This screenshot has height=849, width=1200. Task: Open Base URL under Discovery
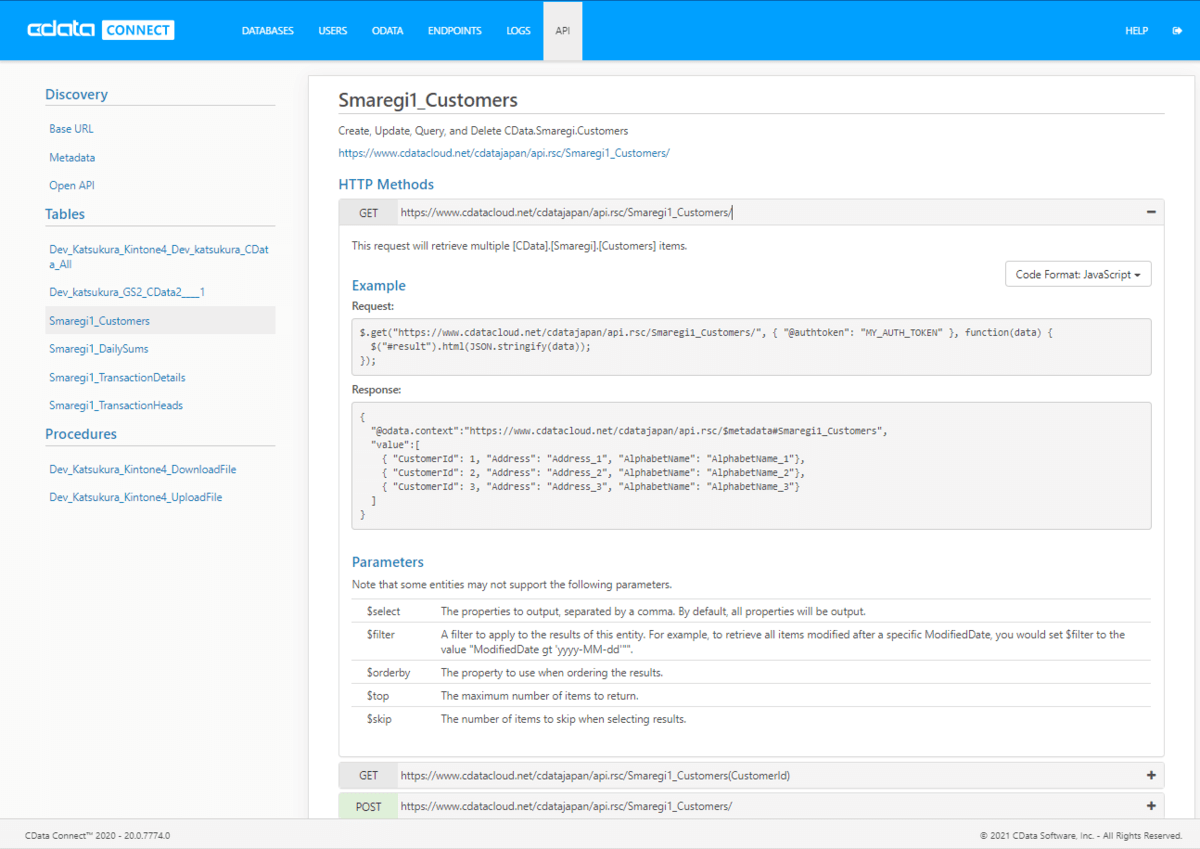71,129
